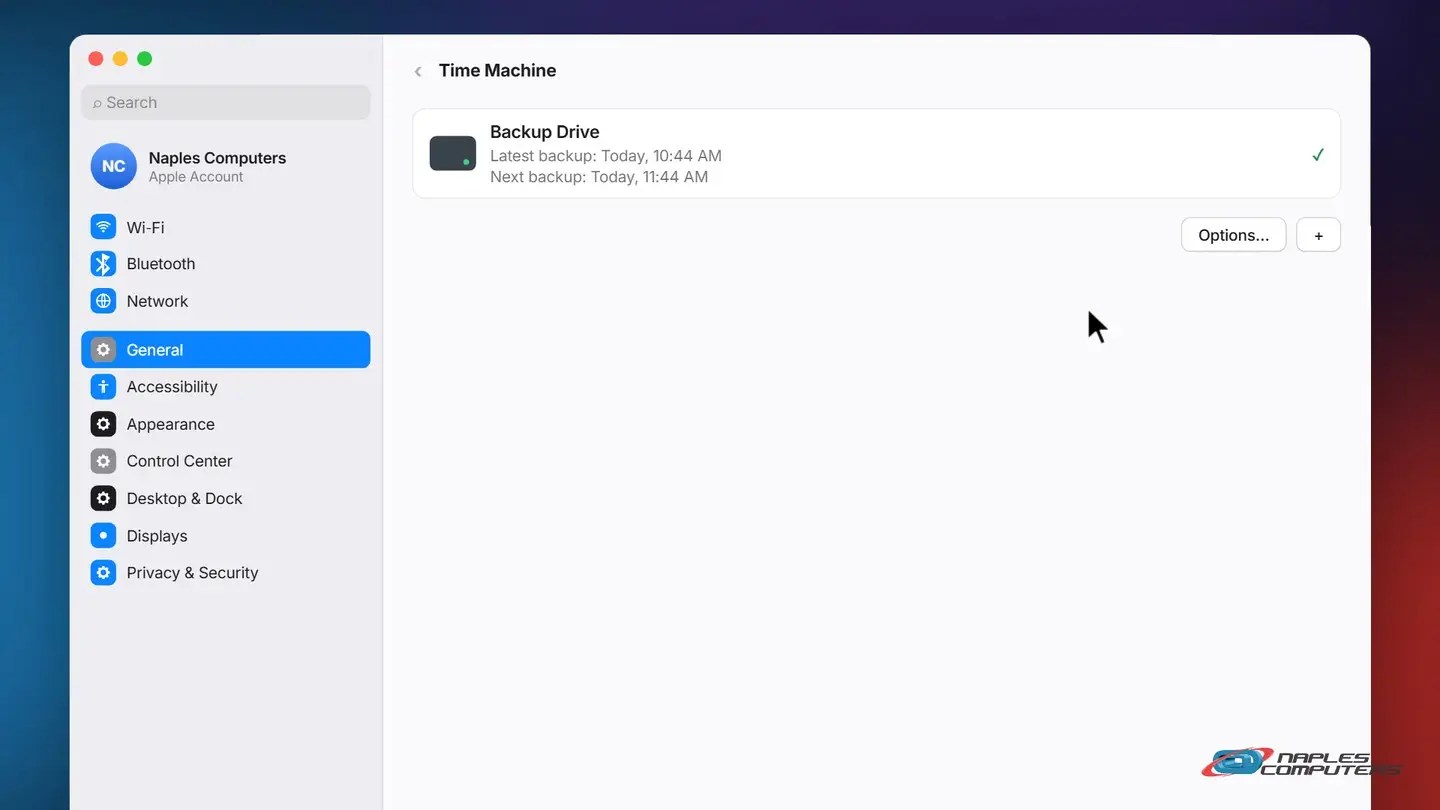Click the Appearance icon in sidebar
Viewport: 1440px width, 810px height.
(x=103, y=424)
